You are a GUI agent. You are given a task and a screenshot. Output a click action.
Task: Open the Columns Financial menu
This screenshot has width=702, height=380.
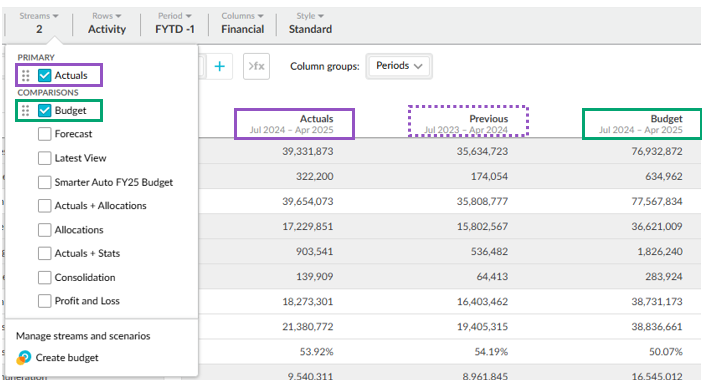click(242, 23)
